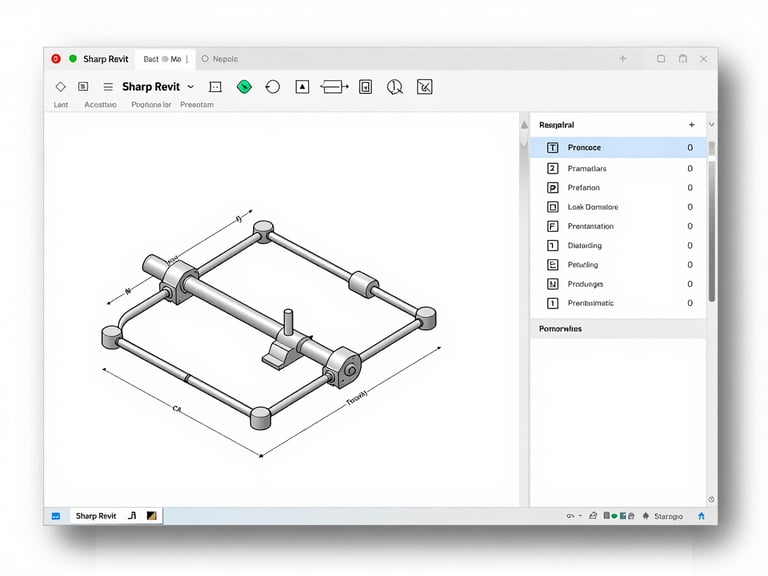Image resolution: width=768 pixels, height=576 pixels.
Task: Click the blue icon at status bar left
Action: pos(56,516)
